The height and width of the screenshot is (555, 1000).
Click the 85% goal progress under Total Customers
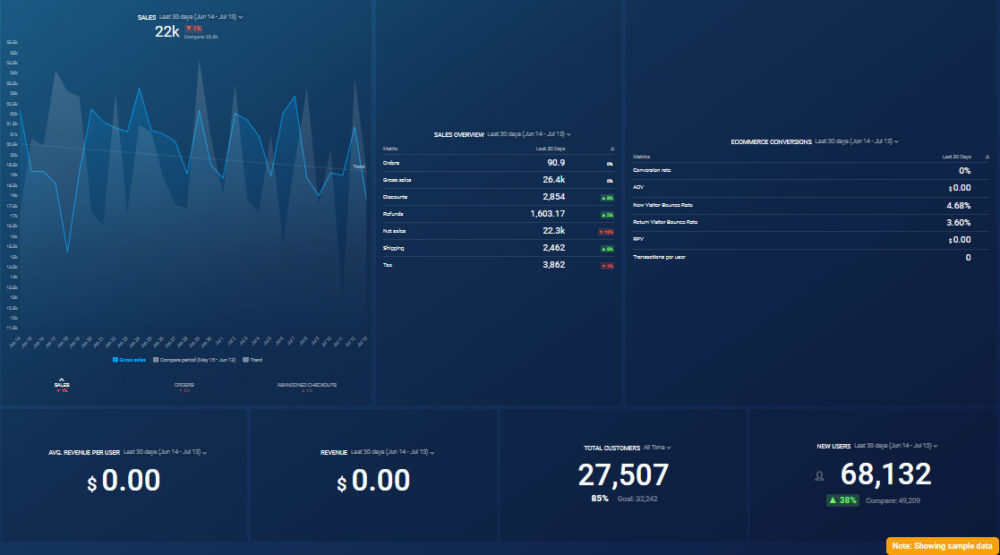[x=600, y=498]
